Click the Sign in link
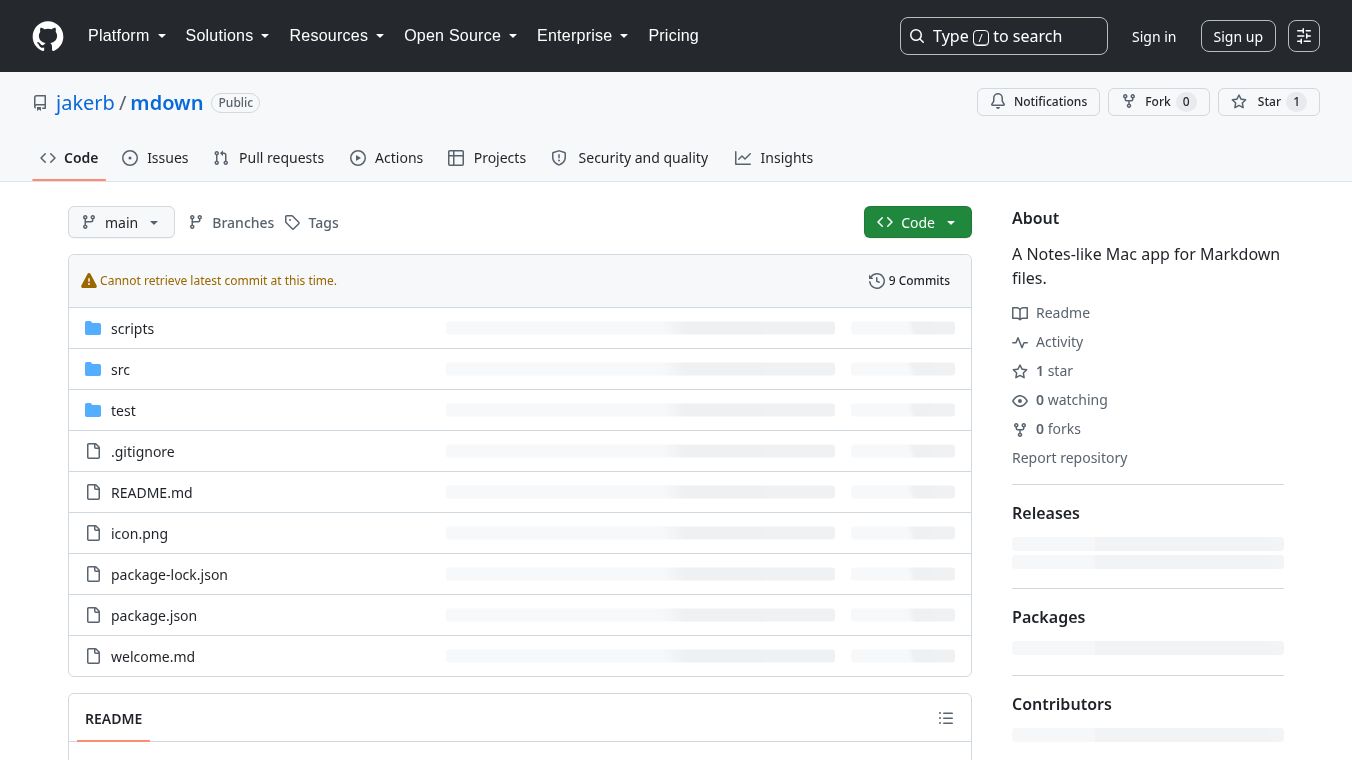The height and width of the screenshot is (760, 1352). (x=1154, y=36)
